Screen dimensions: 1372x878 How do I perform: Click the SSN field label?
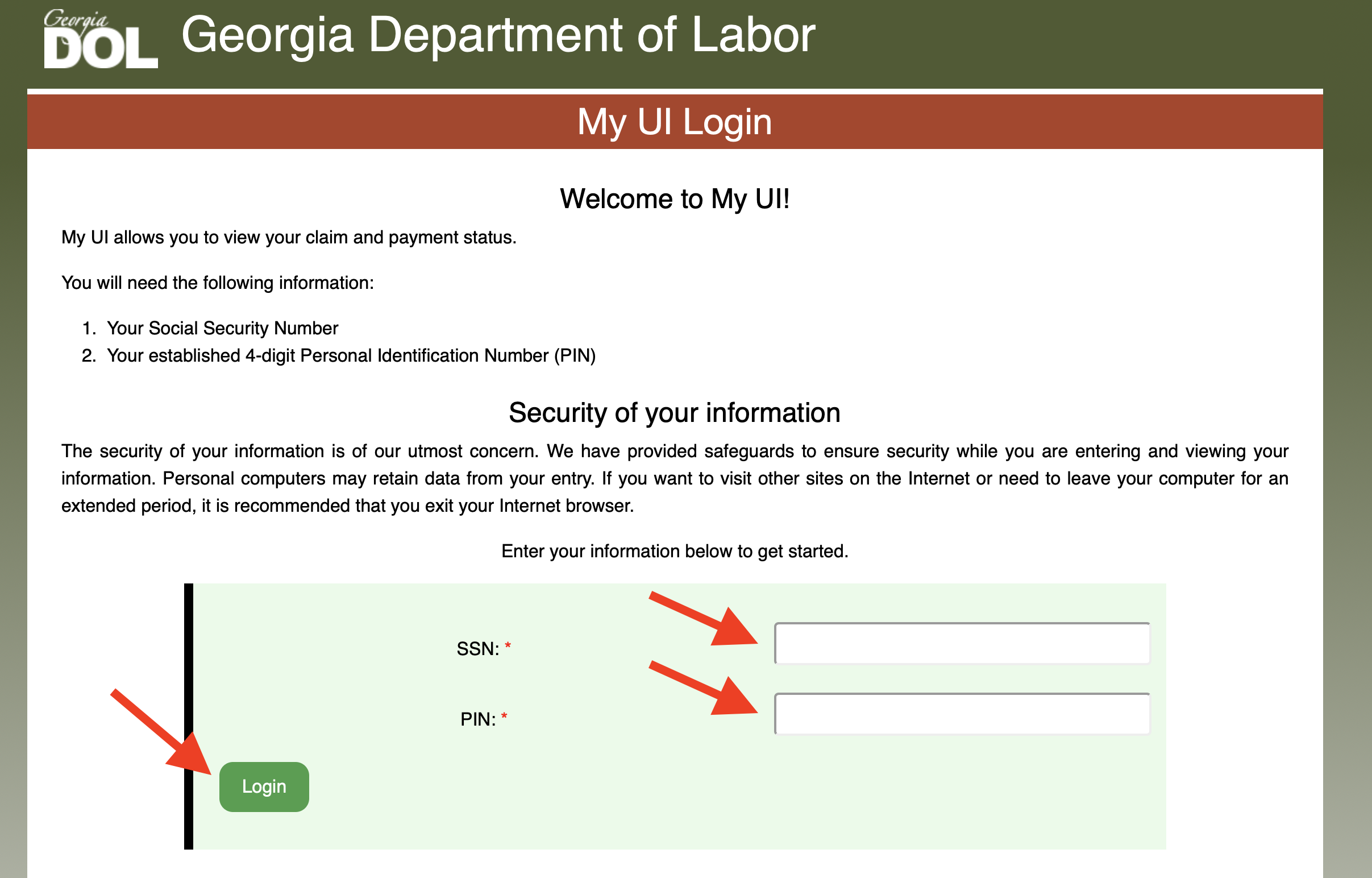point(477,649)
